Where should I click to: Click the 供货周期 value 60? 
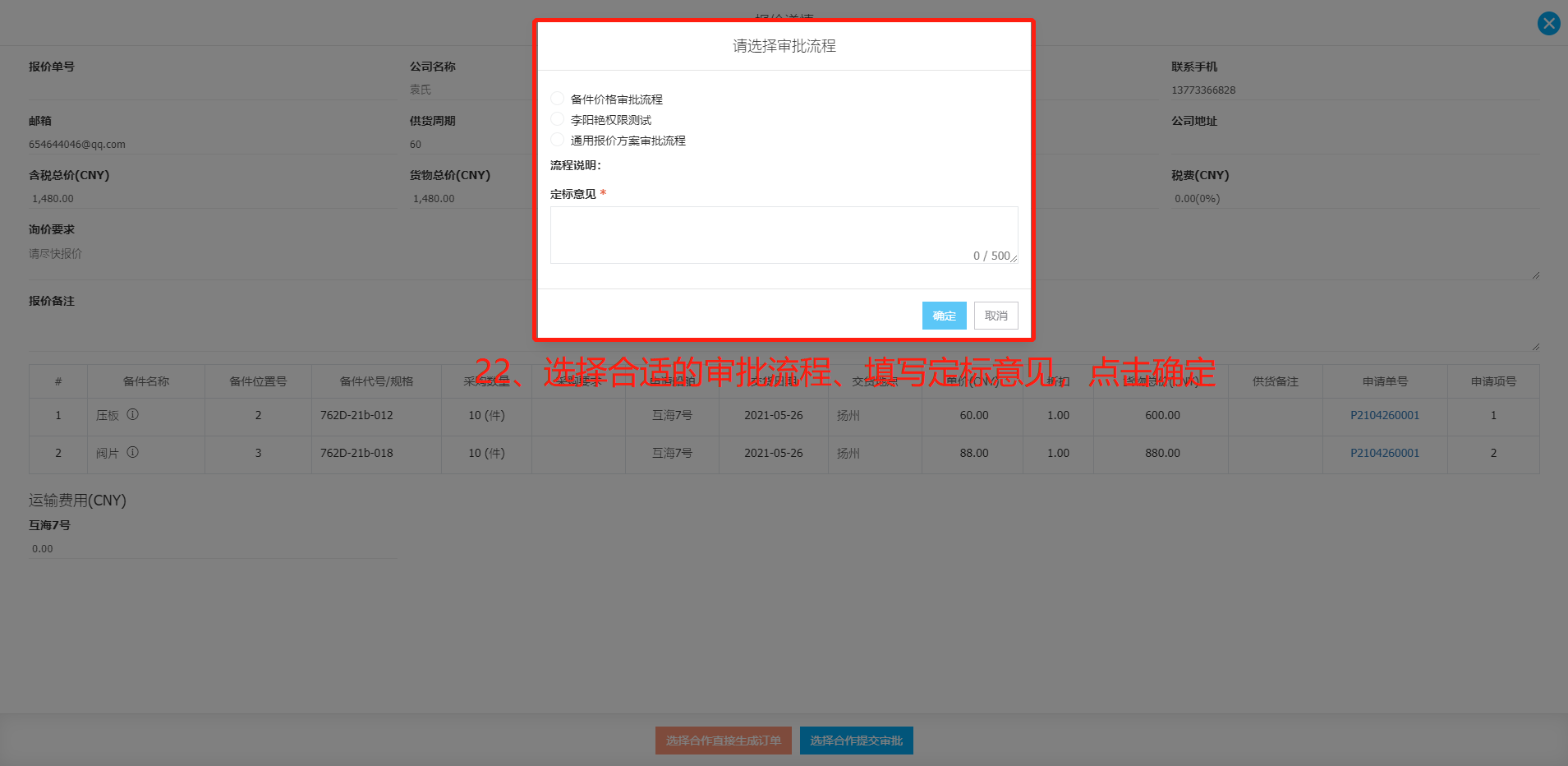click(x=416, y=144)
